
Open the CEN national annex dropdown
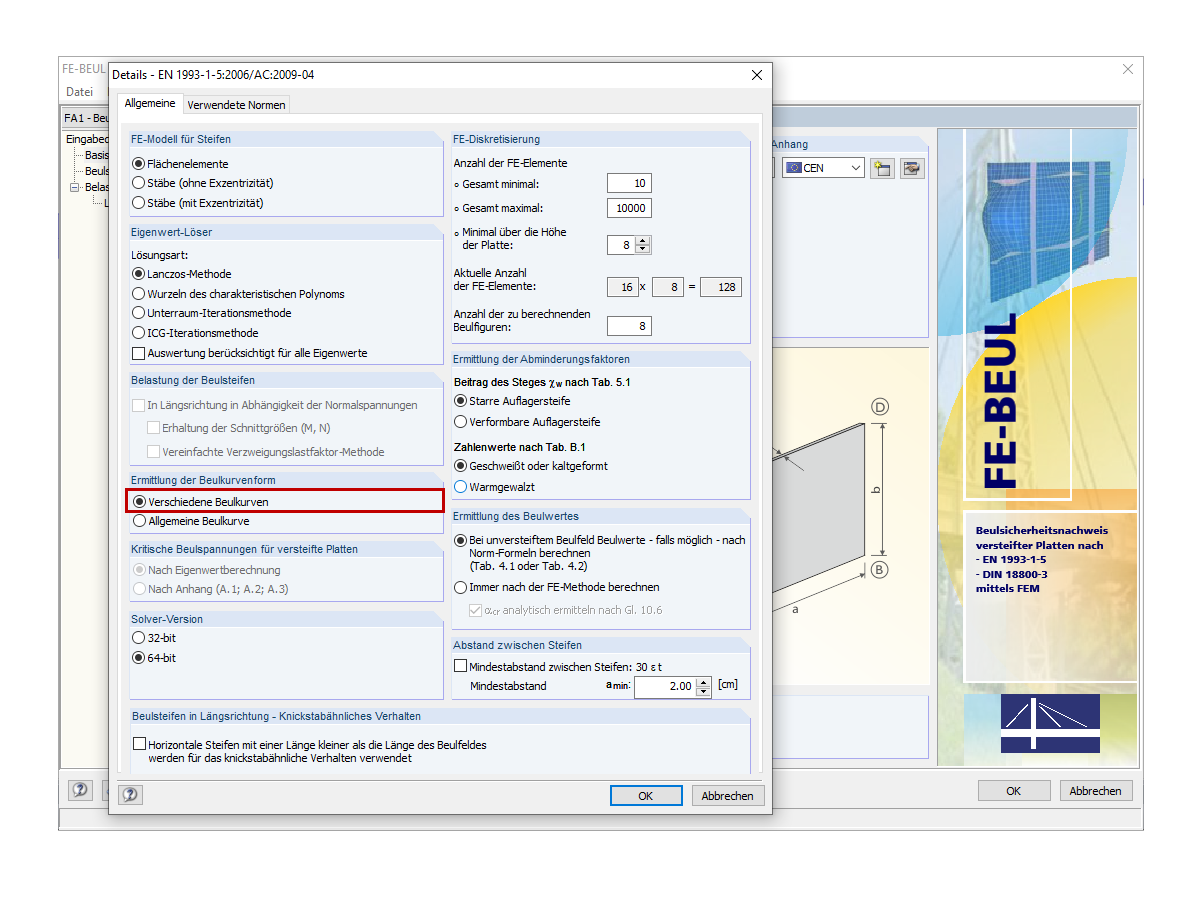[856, 168]
